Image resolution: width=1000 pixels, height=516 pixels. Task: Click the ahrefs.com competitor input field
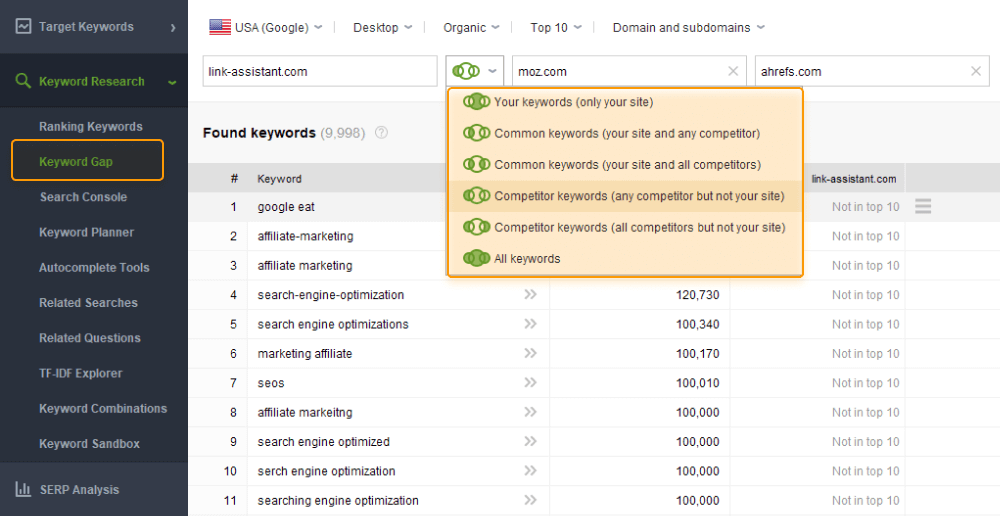coord(872,71)
